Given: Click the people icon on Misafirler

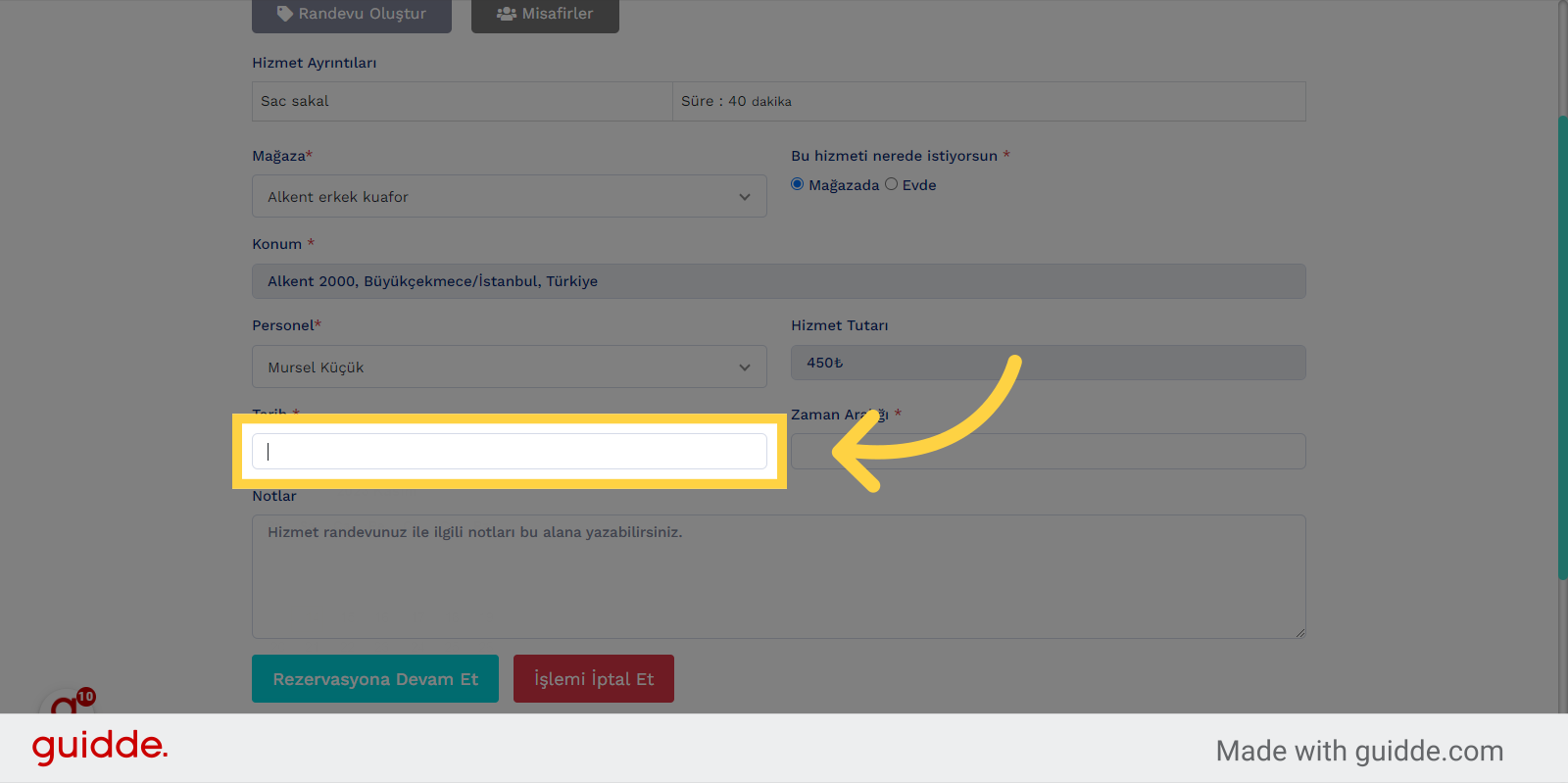Looking at the screenshot, I should click(507, 14).
